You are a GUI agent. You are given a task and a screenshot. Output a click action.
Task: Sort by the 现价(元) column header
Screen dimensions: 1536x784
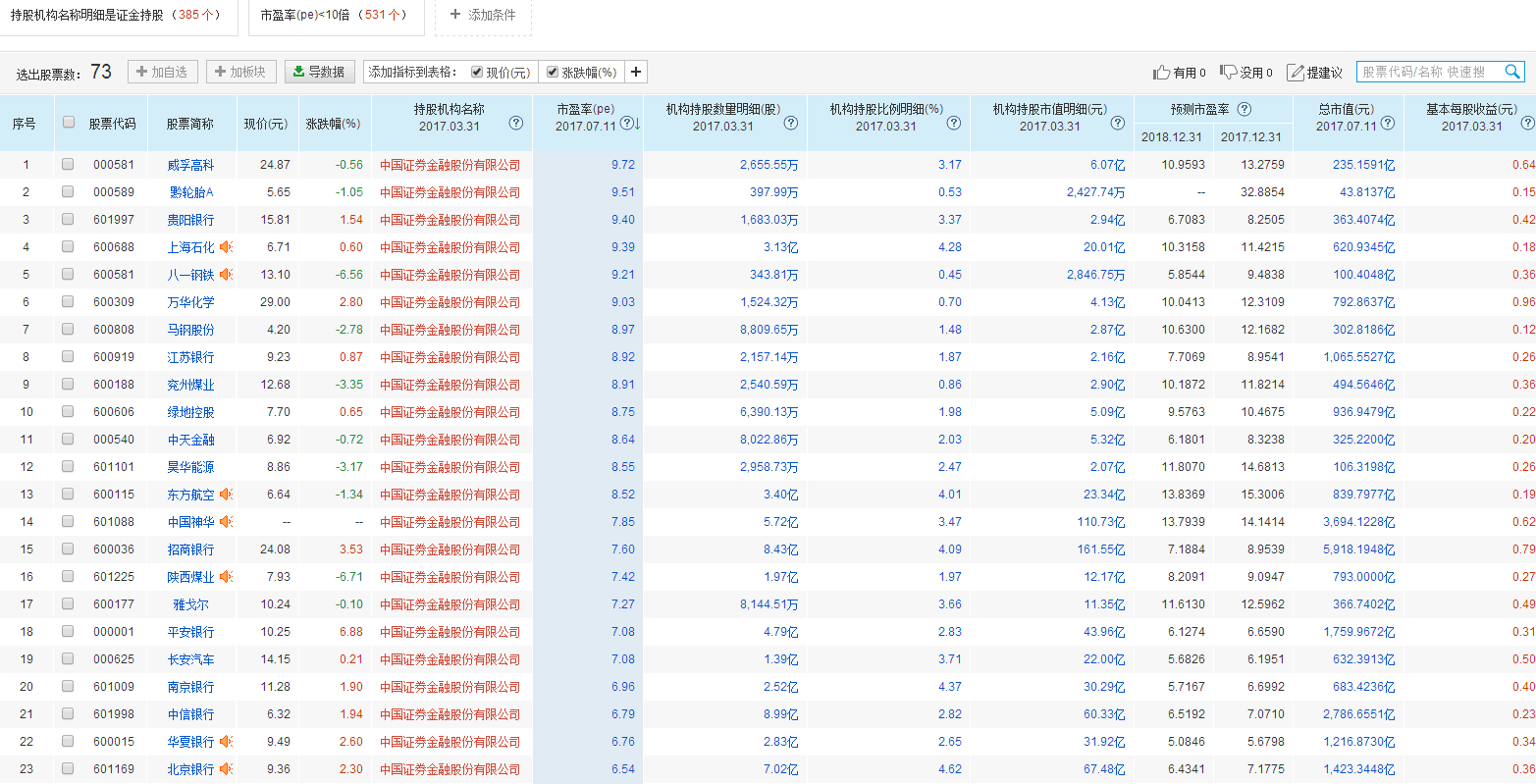266,124
